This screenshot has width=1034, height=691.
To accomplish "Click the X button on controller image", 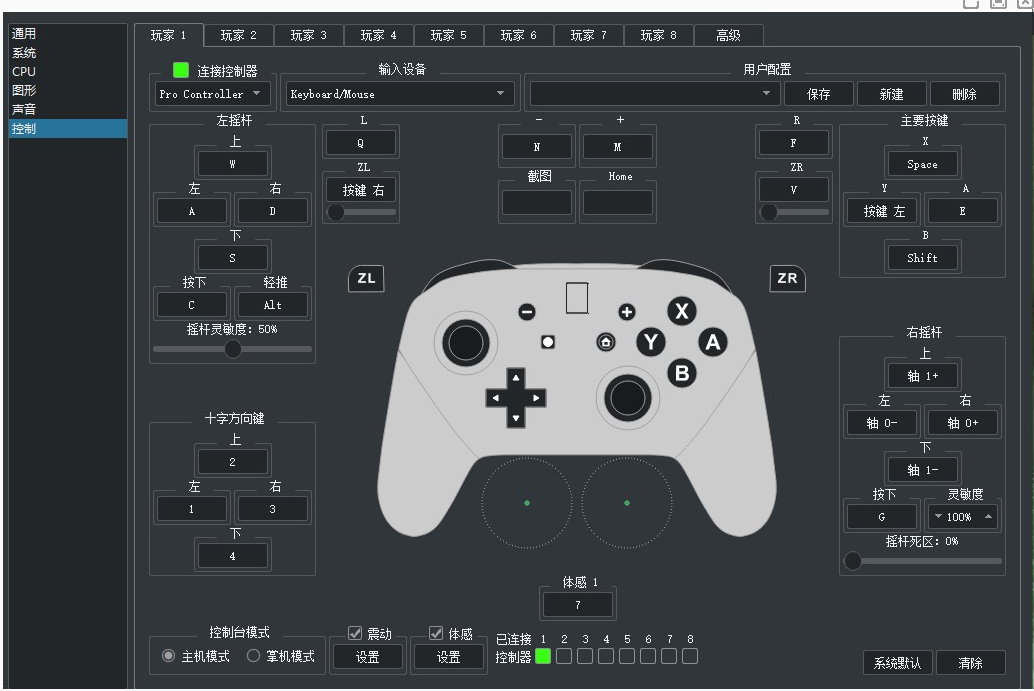I will [x=682, y=311].
